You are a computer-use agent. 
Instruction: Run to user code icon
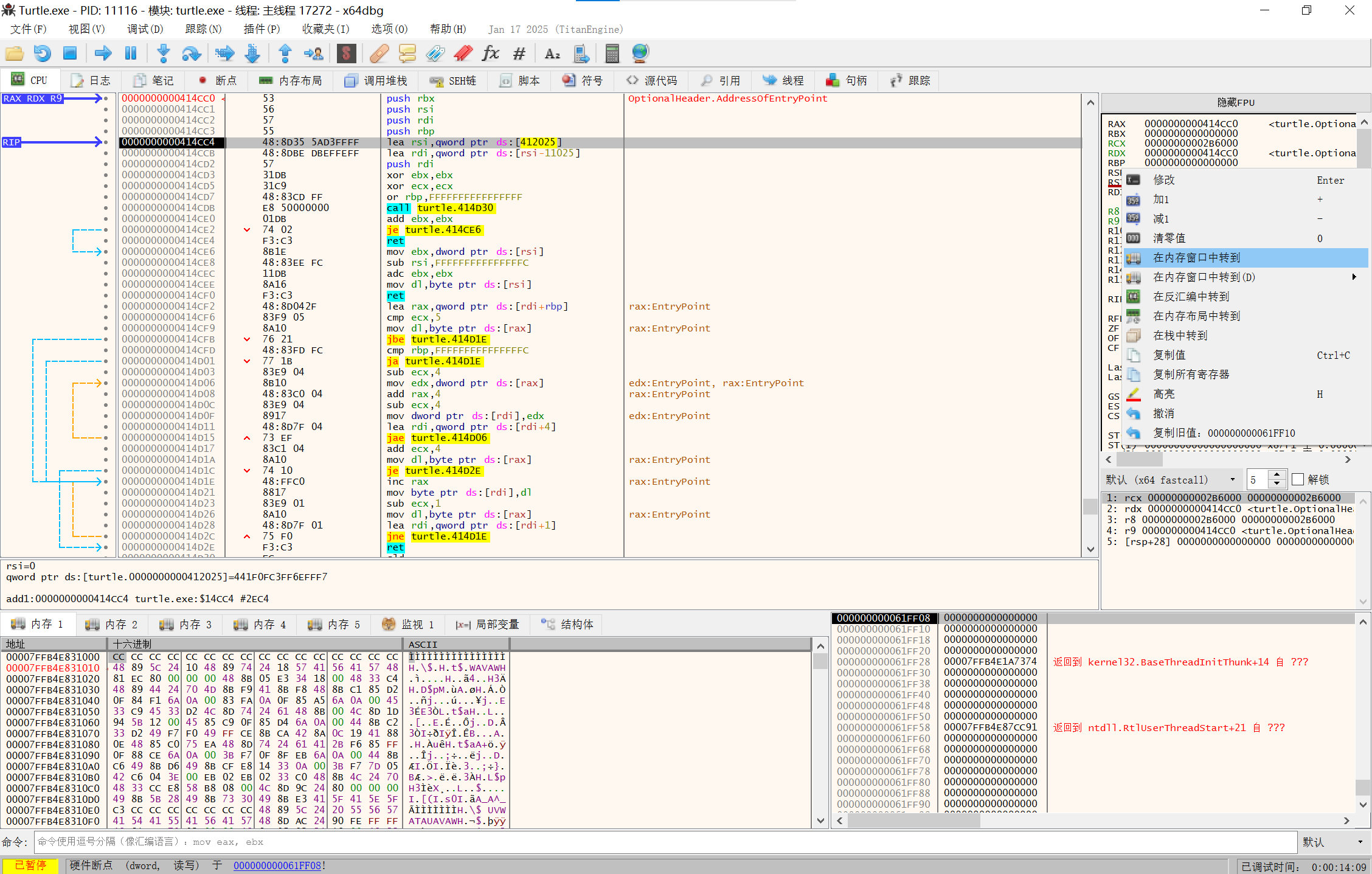click(x=313, y=54)
